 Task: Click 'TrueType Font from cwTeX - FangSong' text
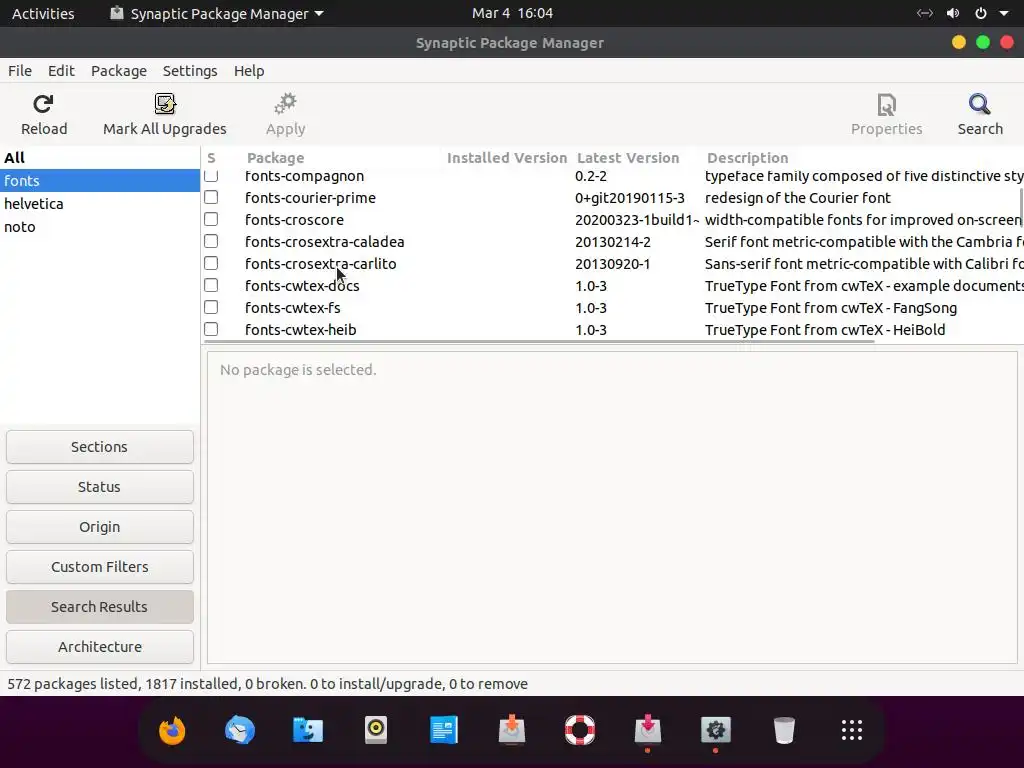point(831,308)
